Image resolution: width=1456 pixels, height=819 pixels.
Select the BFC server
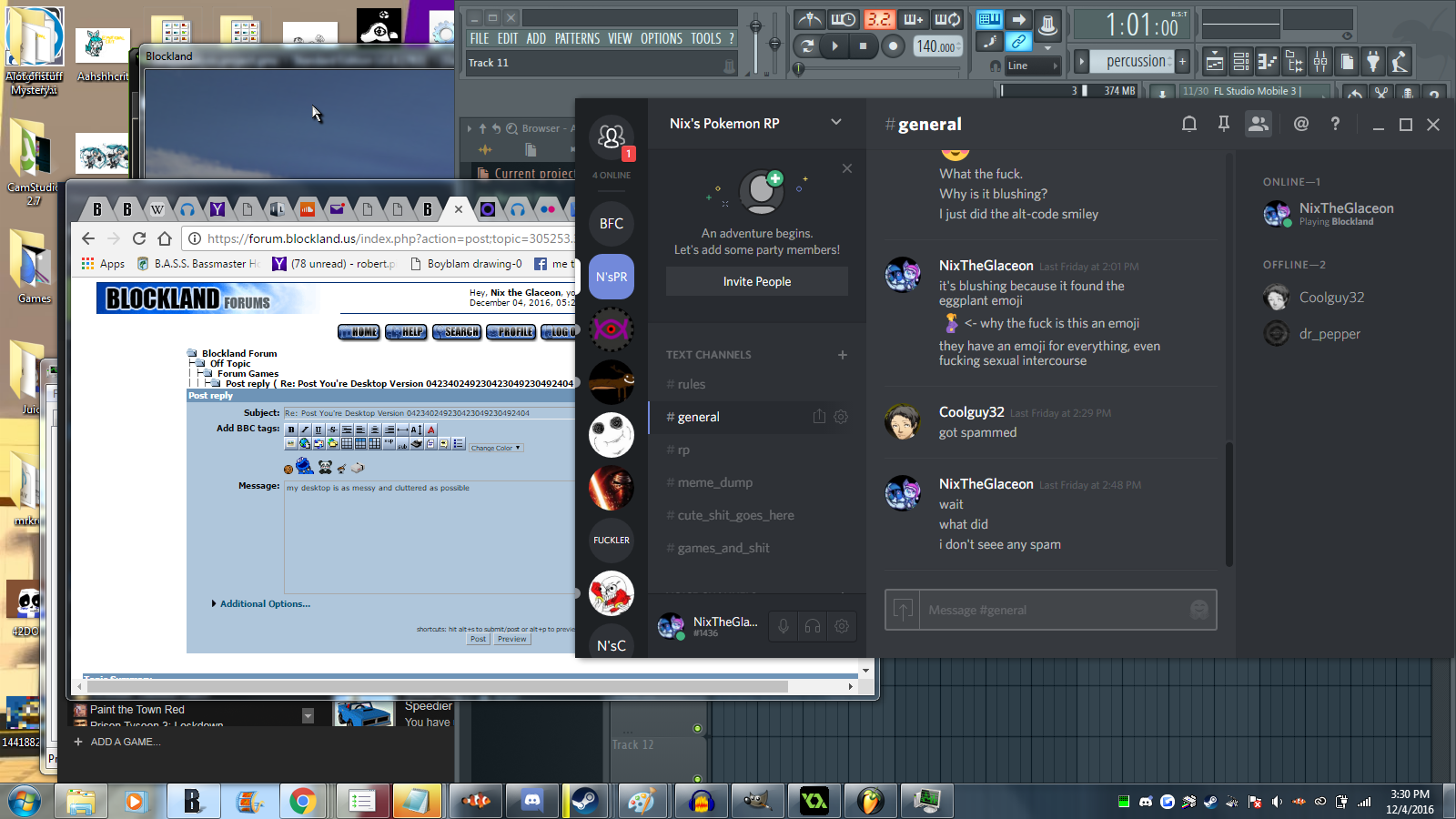pos(612,224)
